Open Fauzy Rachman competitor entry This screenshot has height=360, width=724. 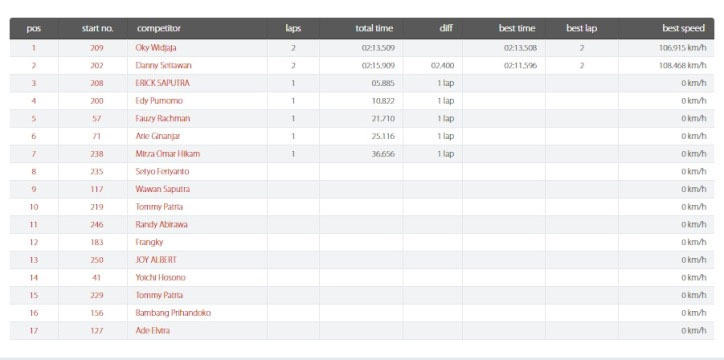click(x=163, y=119)
